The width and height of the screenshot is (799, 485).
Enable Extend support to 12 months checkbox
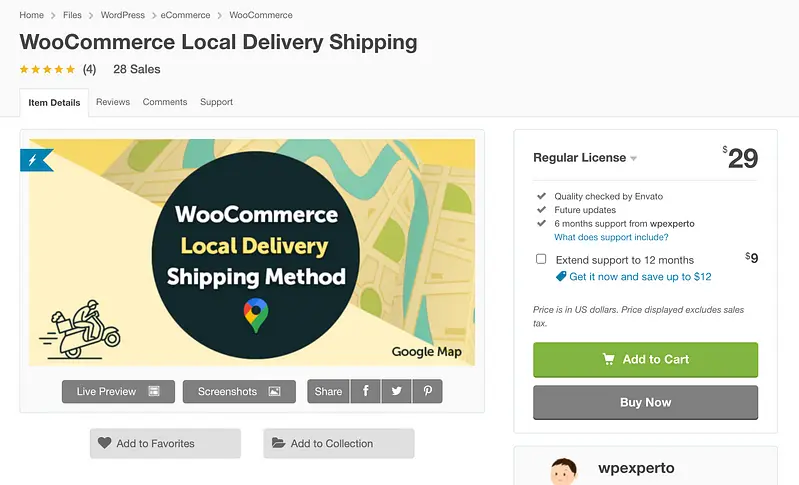click(x=541, y=259)
